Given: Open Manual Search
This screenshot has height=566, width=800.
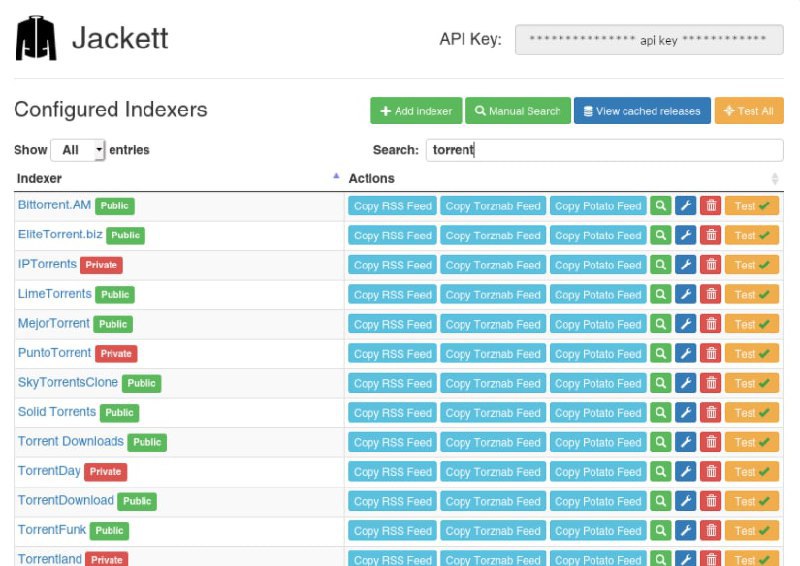Looking at the screenshot, I should (517, 111).
